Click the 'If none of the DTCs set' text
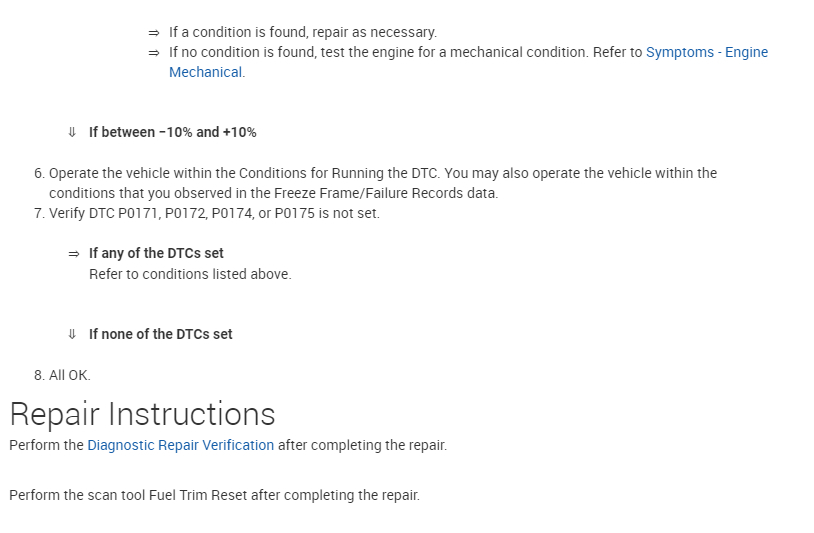The image size is (814, 533). [160, 334]
